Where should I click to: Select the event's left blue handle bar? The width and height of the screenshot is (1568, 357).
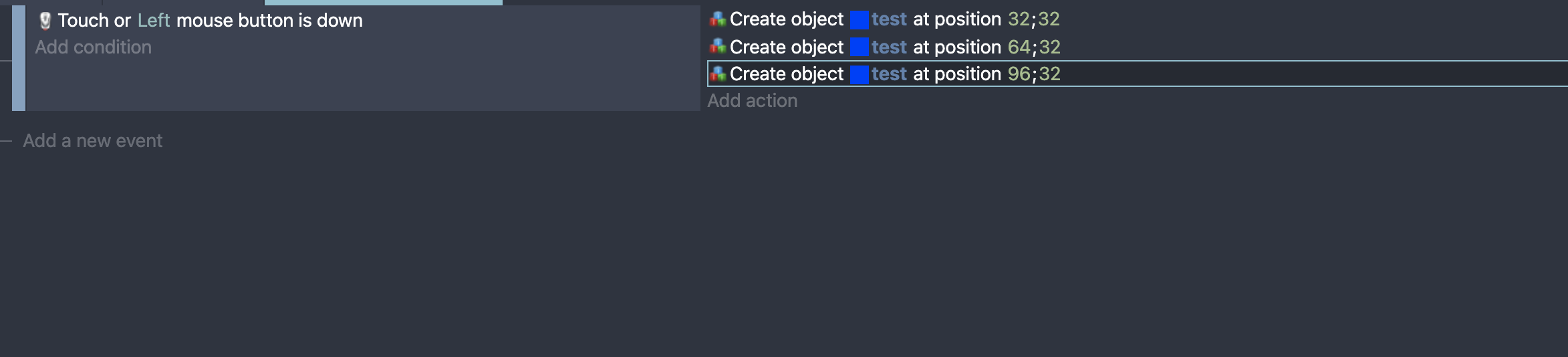19,58
